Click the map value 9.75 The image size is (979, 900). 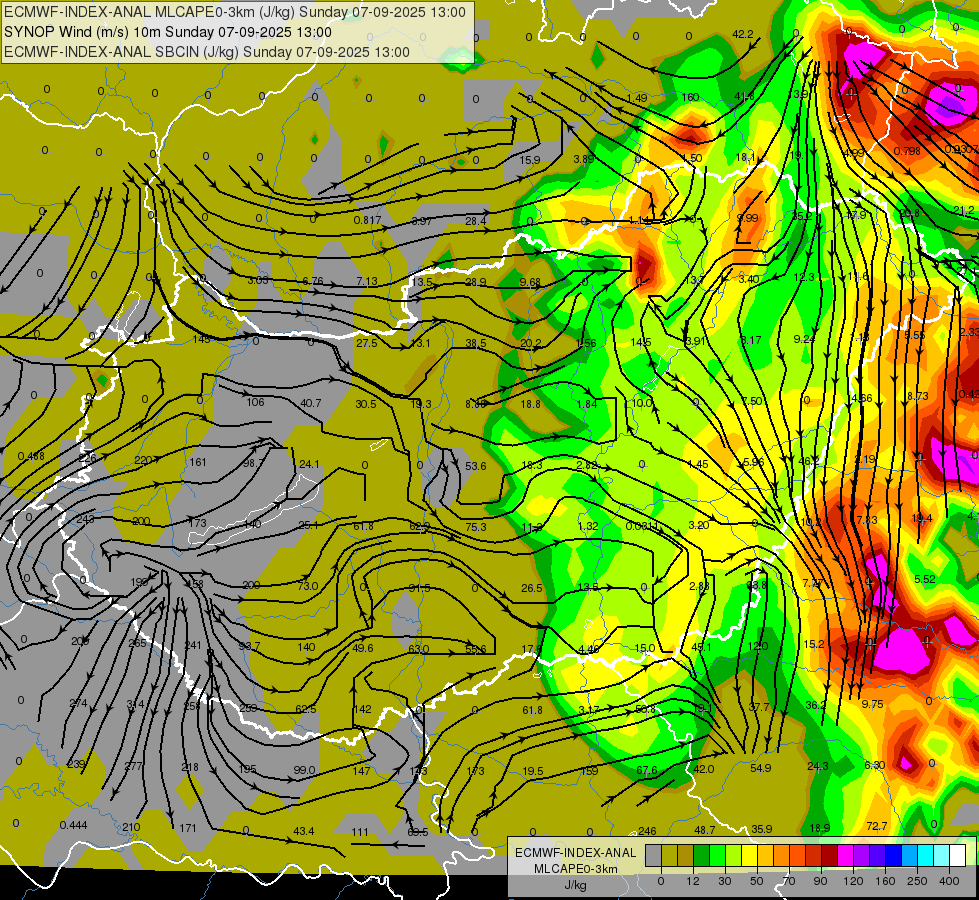click(872, 704)
